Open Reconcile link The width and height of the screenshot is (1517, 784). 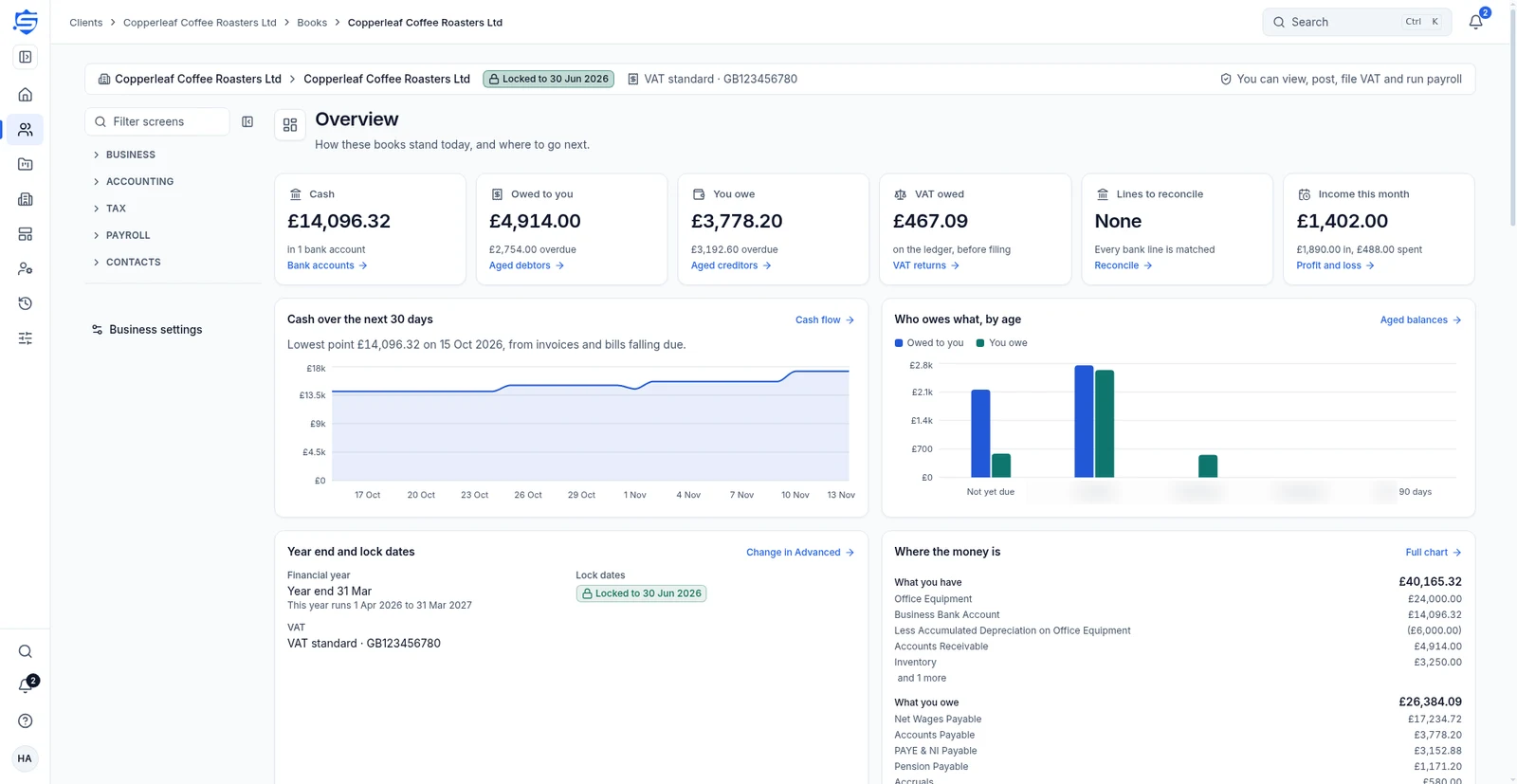[1123, 265]
